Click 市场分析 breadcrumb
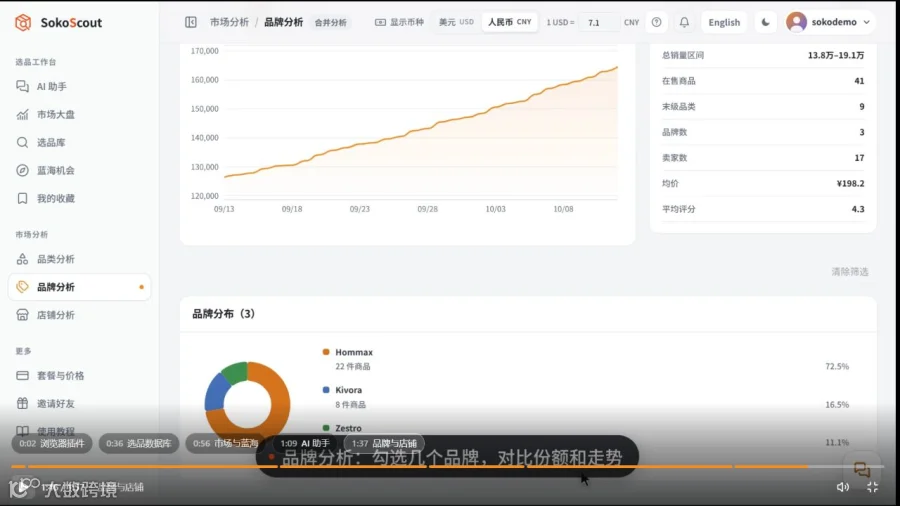 pos(229,22)
